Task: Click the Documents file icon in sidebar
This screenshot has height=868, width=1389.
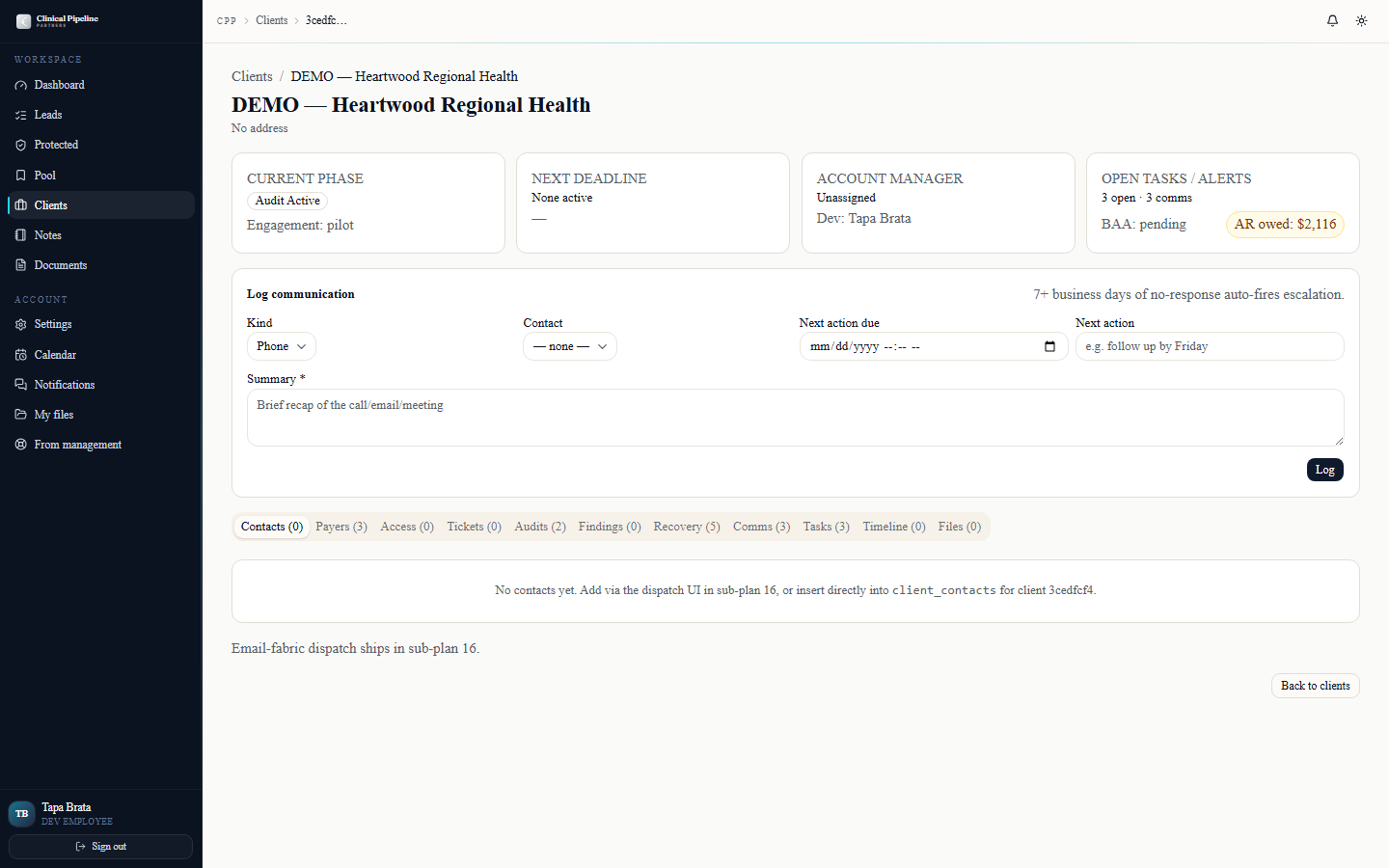Action: point(21,265)
